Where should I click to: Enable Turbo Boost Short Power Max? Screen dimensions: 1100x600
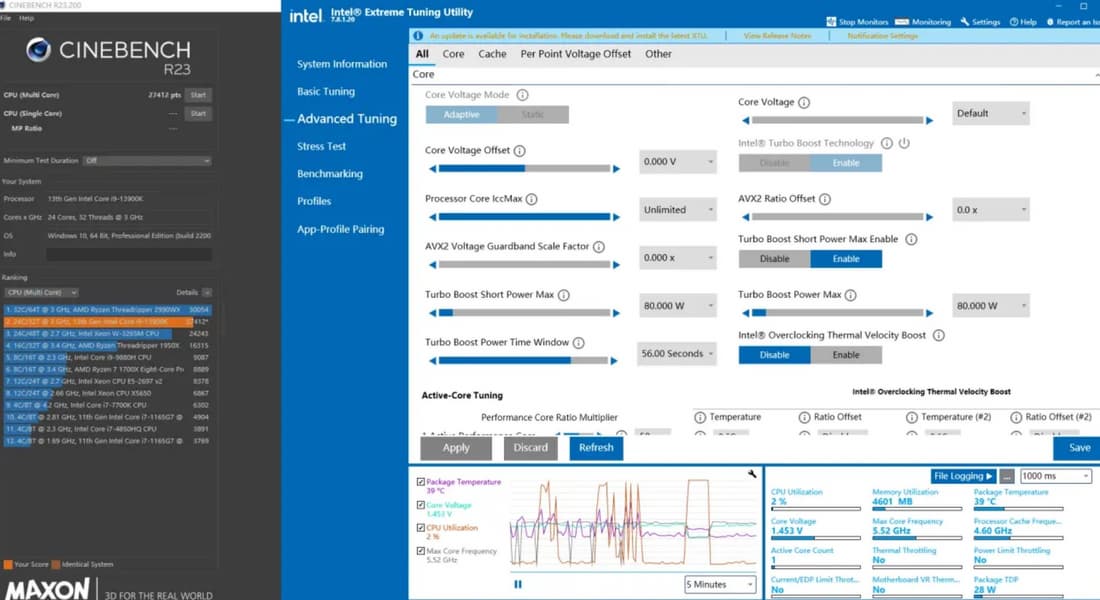click(846, 259)
